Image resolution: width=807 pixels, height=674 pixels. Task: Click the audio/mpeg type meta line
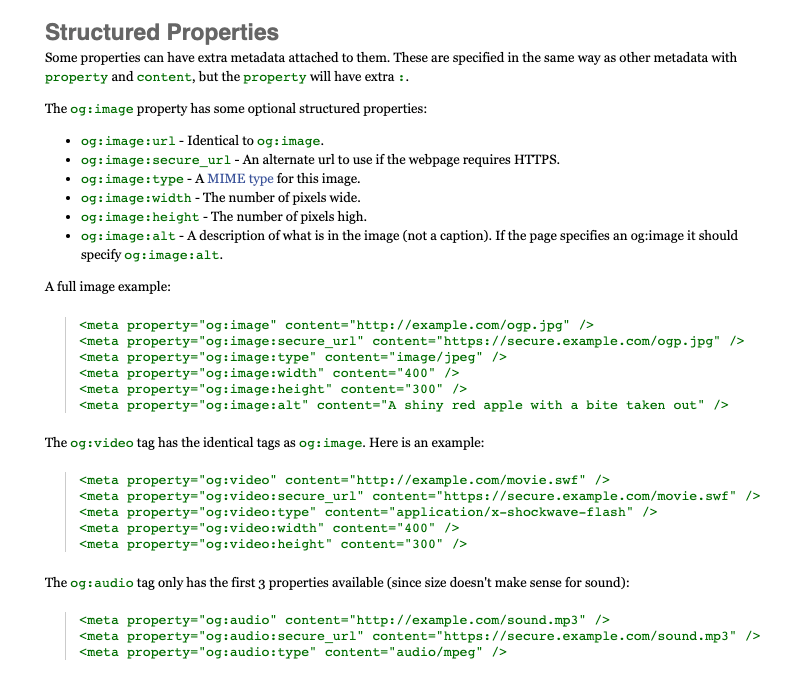tap(293, 652)
